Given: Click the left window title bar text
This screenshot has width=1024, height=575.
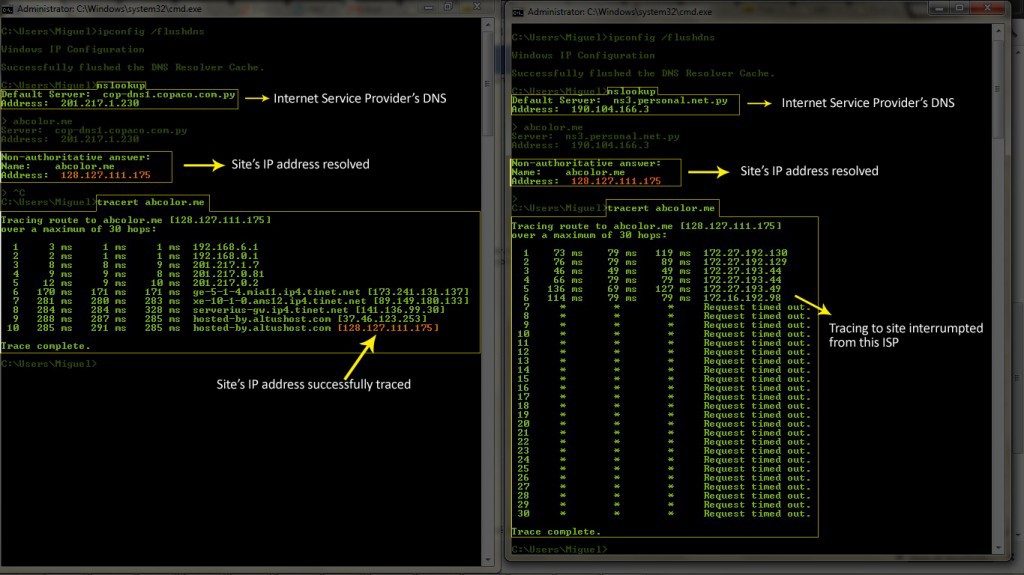Looking at the screenshot, I should [109, 9].
